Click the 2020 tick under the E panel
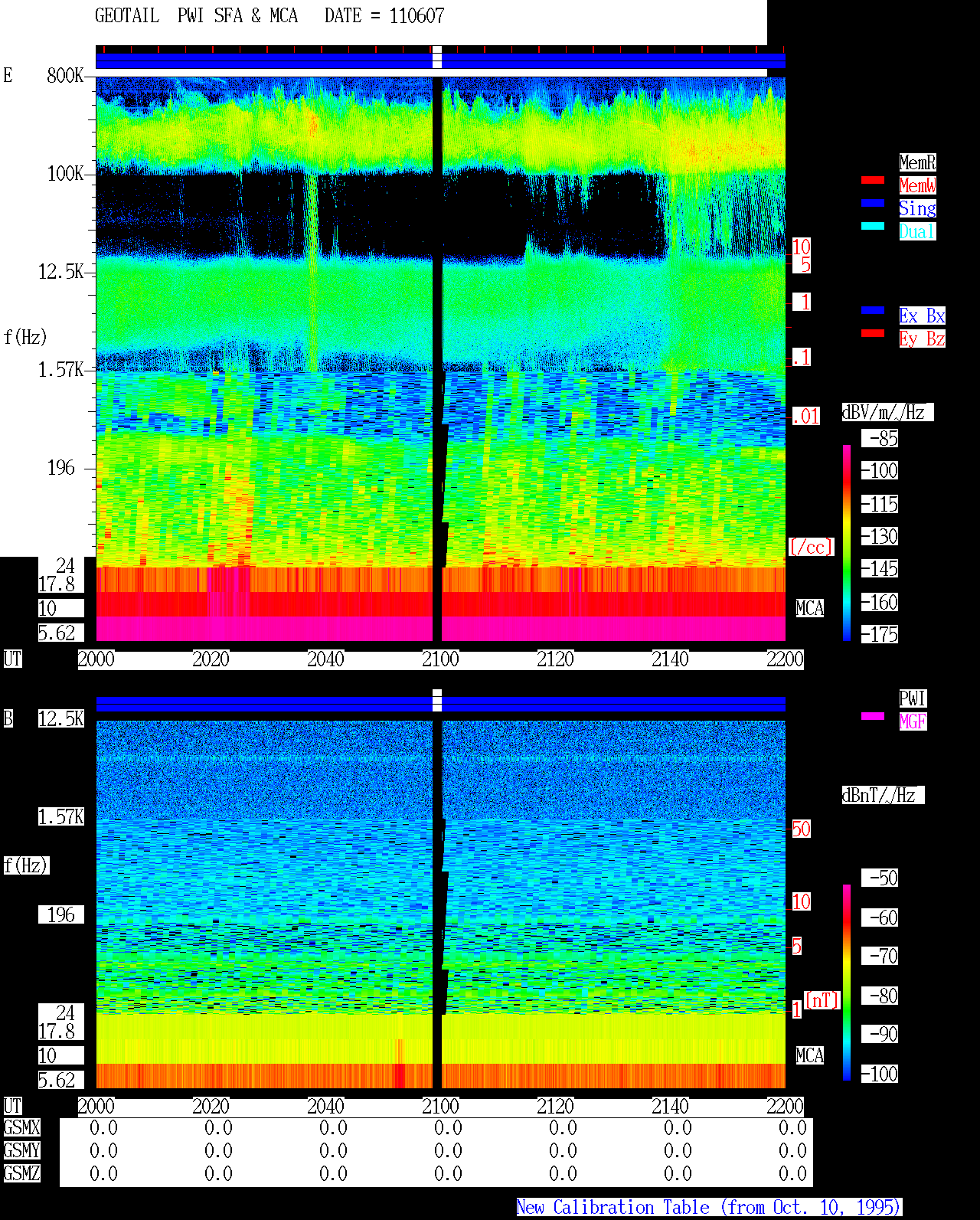This screenshot has height=1220, width=980. point(211,659)
